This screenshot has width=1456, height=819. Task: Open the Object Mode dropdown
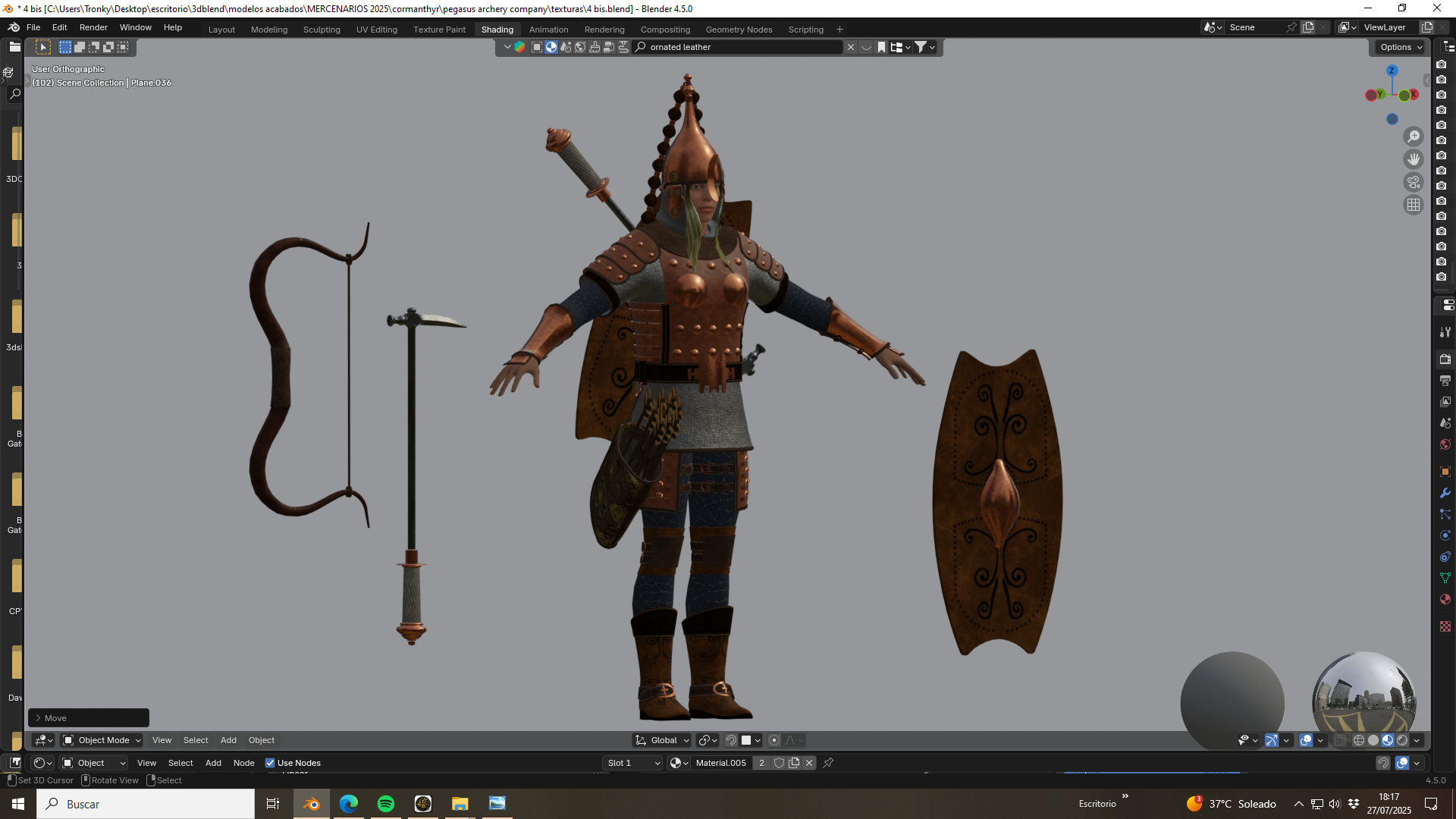[x=102, y=740]
